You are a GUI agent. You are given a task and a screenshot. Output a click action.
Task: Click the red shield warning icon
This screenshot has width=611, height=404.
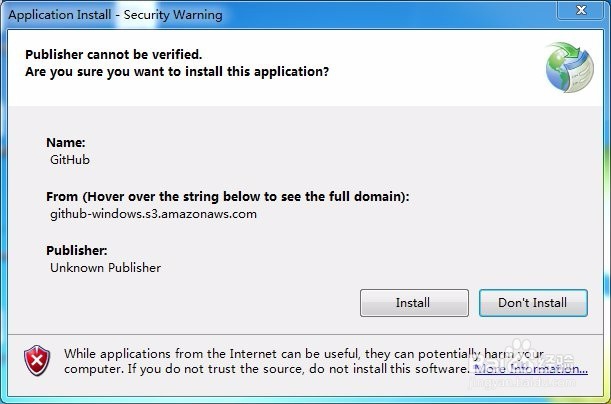point(37,359)
